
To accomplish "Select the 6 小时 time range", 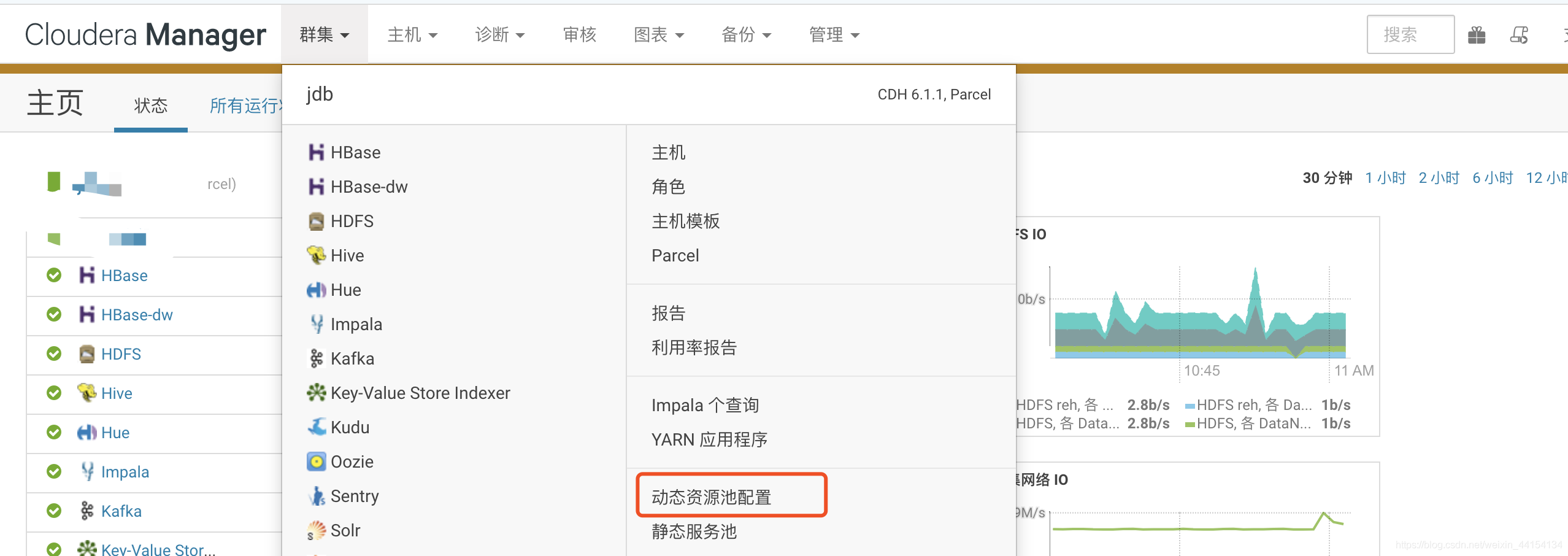I will (1493, 178).
